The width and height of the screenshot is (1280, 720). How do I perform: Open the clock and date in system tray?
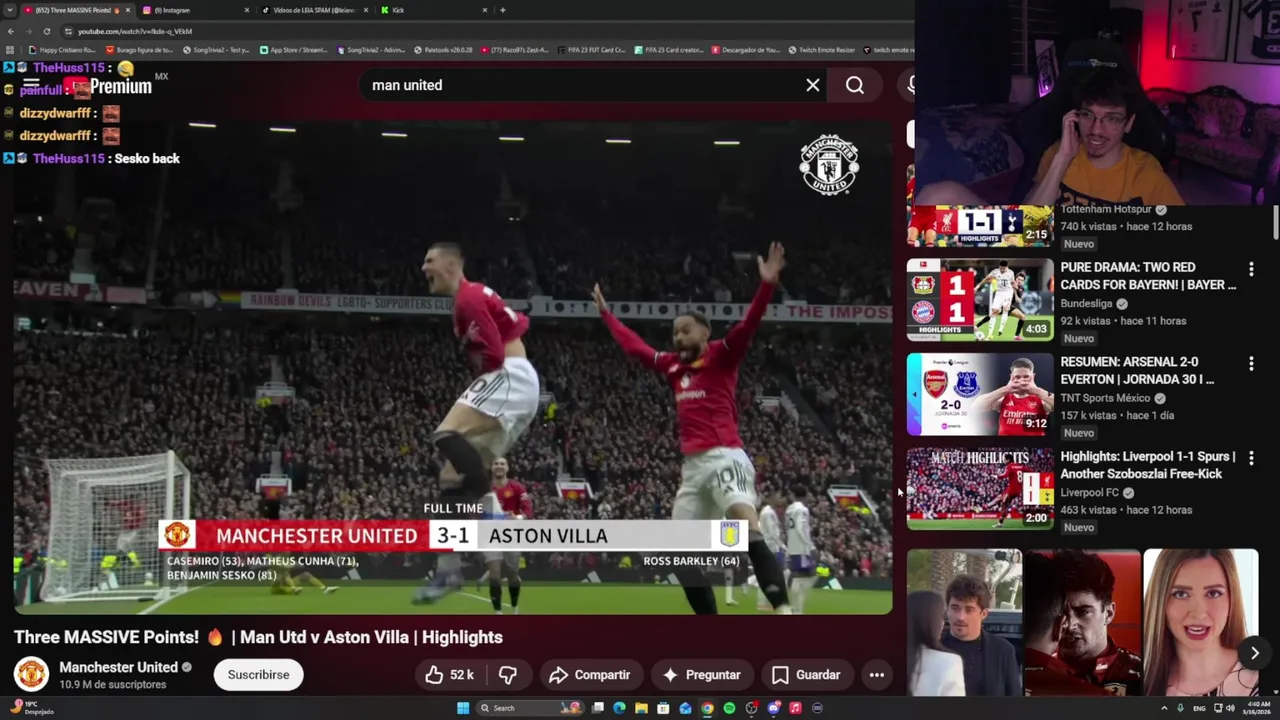tap(1258, 708)
